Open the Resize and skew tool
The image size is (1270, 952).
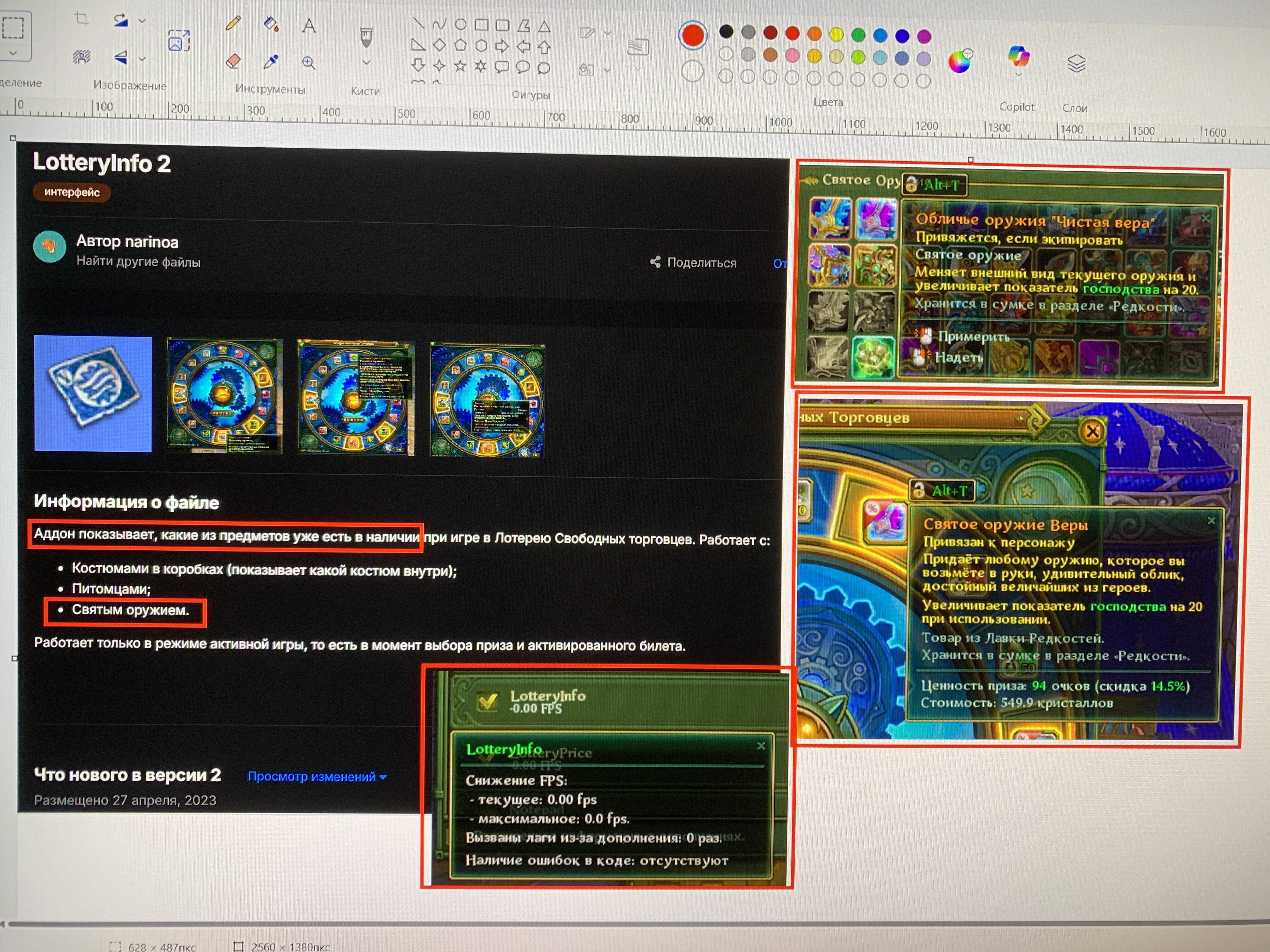pyautogui.click(x=179, y=40)
